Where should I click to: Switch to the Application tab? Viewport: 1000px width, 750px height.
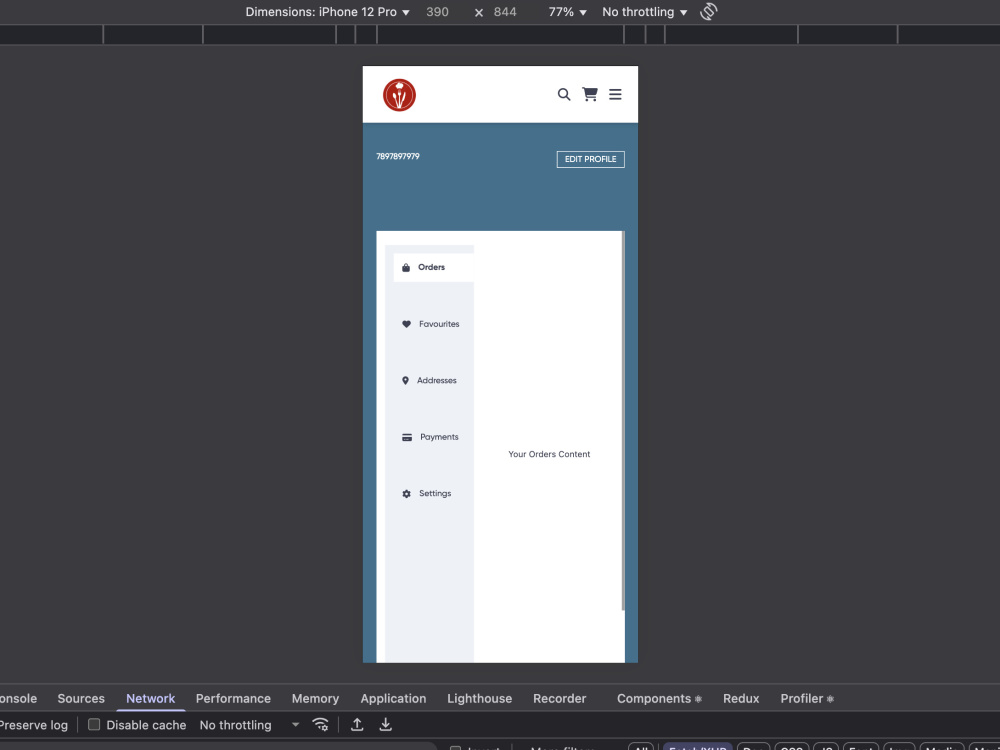tap(393, 698)
